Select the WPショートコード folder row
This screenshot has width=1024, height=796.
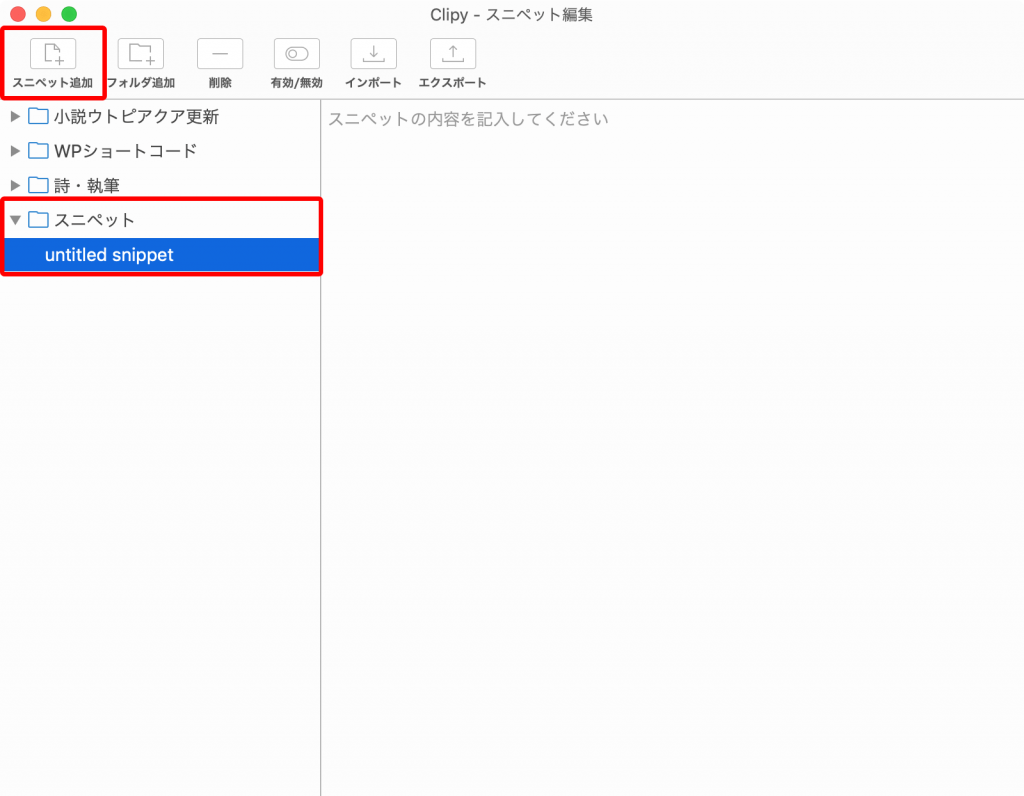pyautogui.click(x=160, y=151)
